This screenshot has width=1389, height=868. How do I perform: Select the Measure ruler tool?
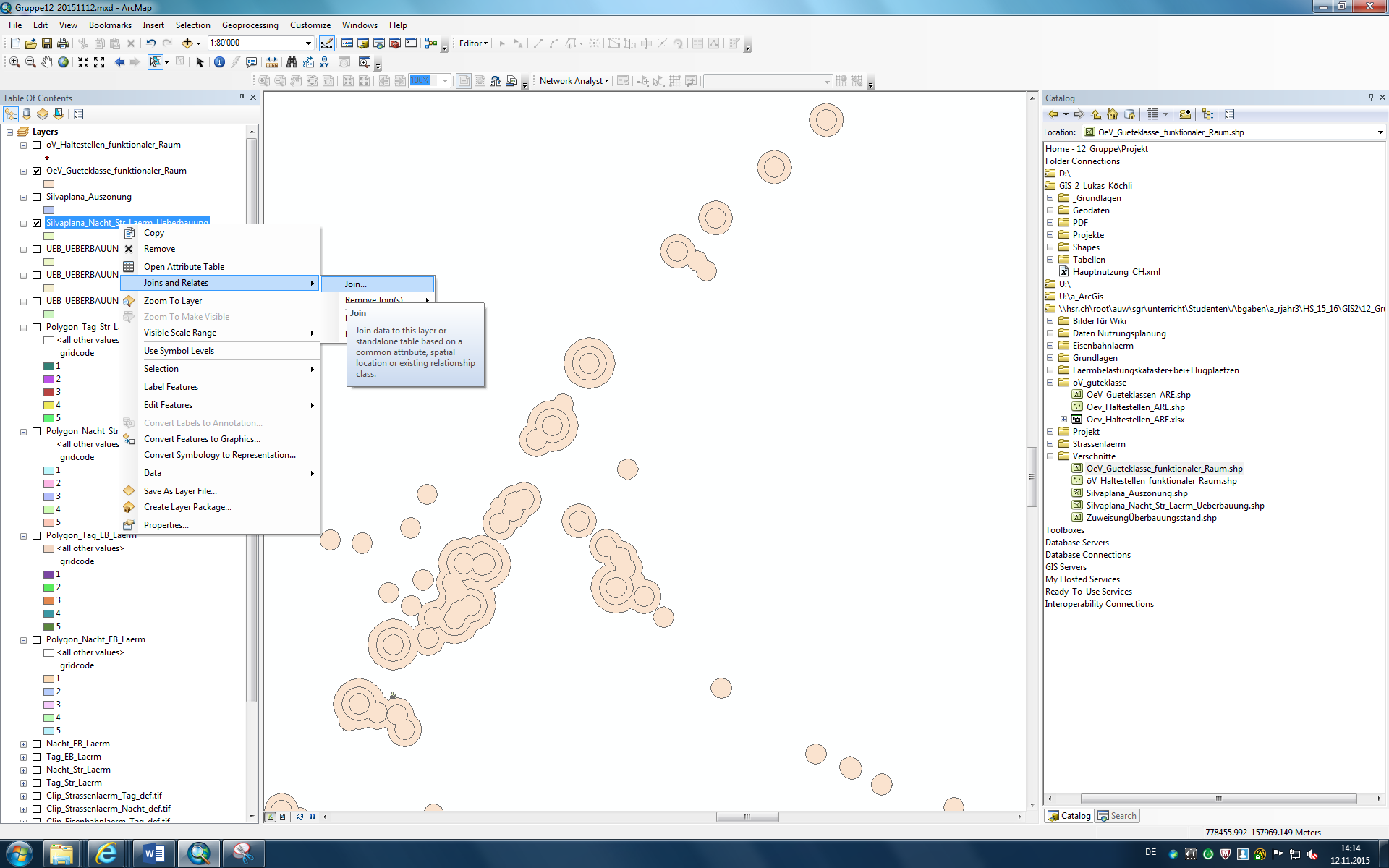(x=272, y=62)
